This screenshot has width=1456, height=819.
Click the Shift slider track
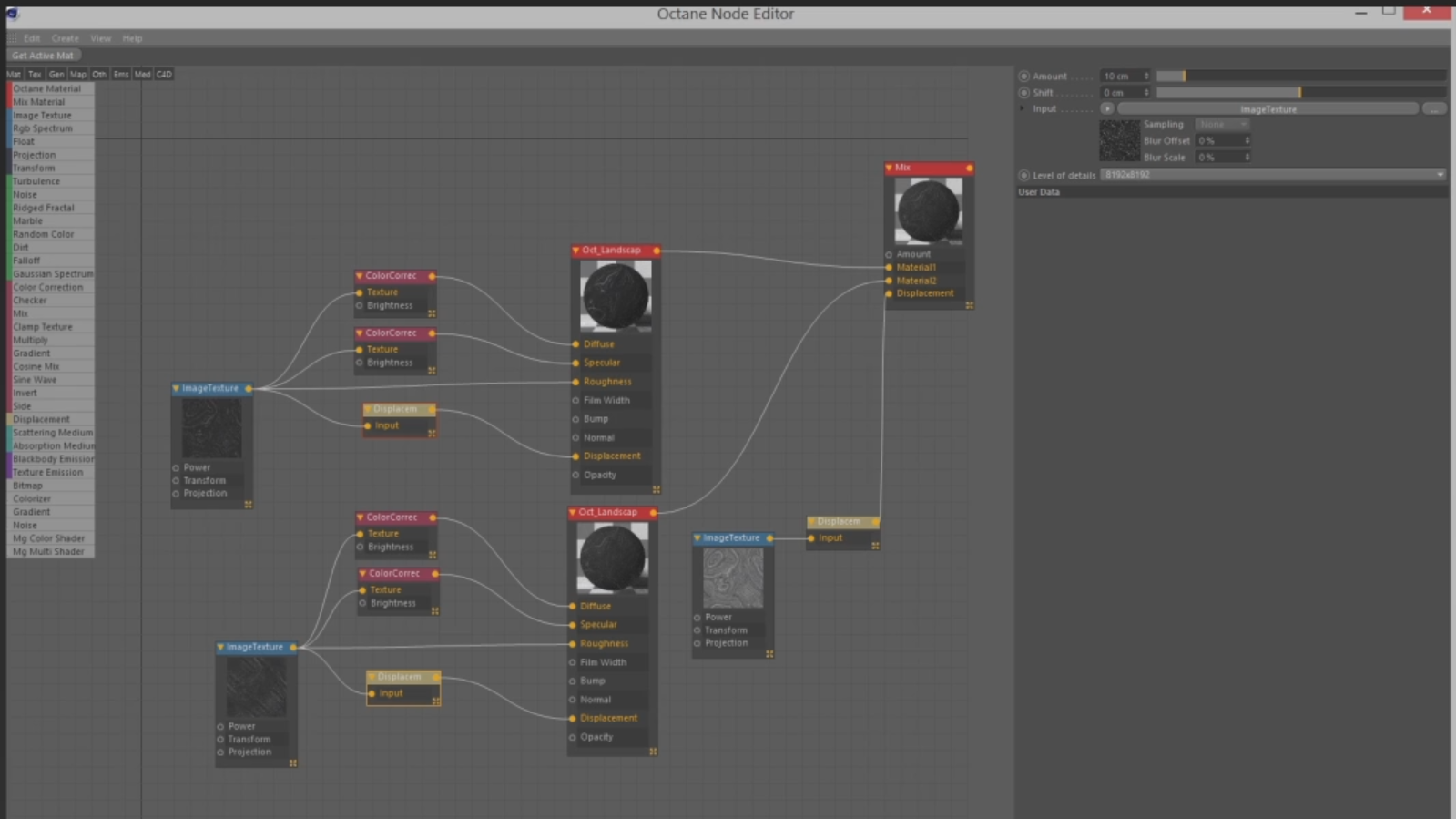(x=1300, y=92)
